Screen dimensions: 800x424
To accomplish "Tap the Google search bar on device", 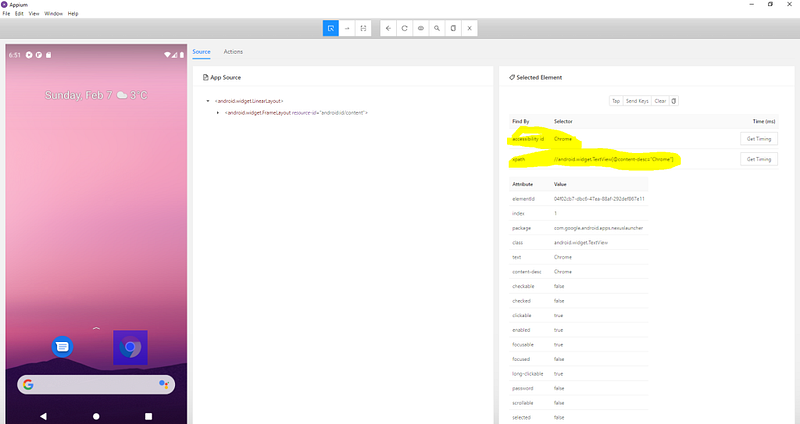I will 96,385.
